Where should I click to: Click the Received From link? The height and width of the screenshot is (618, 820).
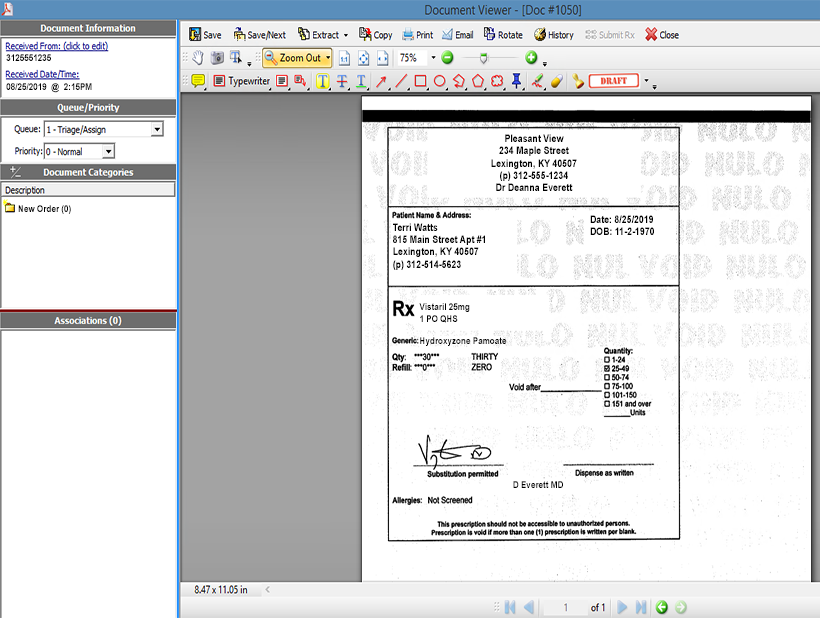click(x=57, y=46)
